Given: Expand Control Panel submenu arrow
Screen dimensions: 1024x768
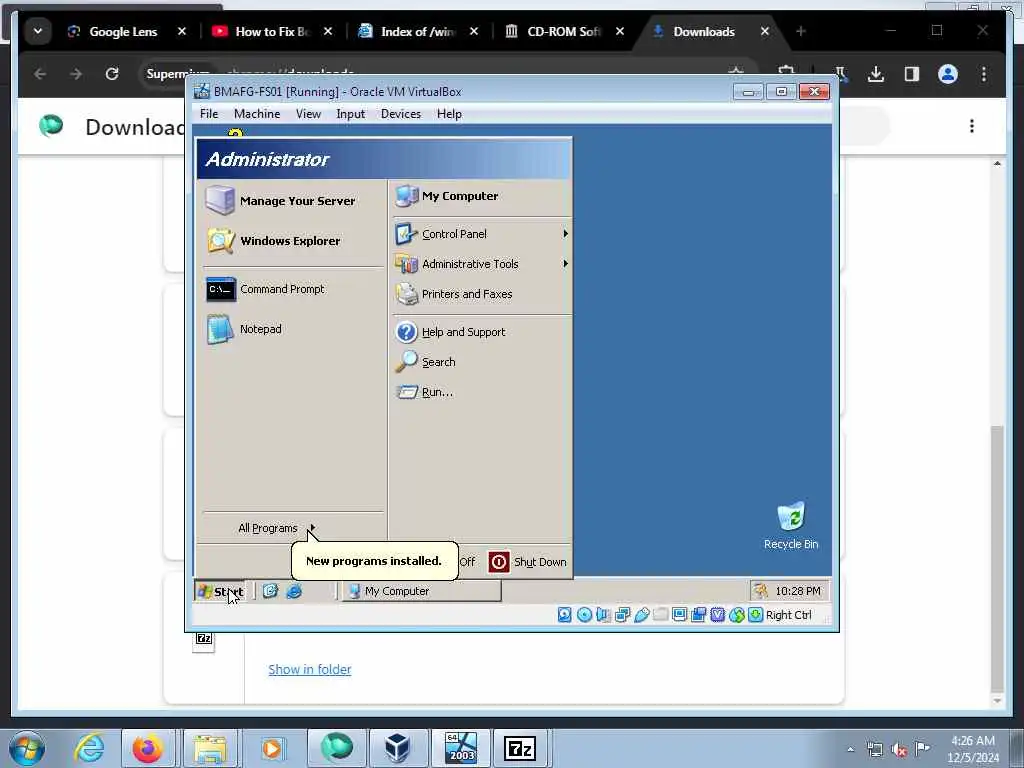Looking at the screenshot, I should (566, 233).
